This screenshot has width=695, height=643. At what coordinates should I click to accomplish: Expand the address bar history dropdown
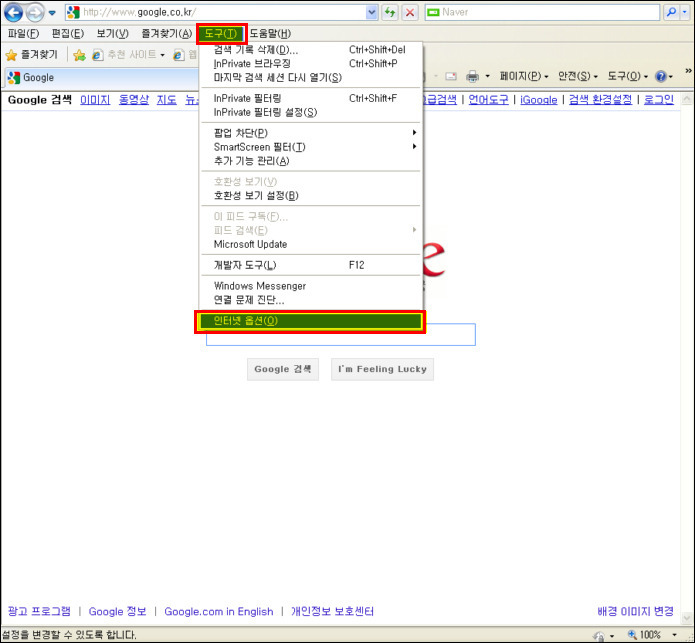pos(372,12)
